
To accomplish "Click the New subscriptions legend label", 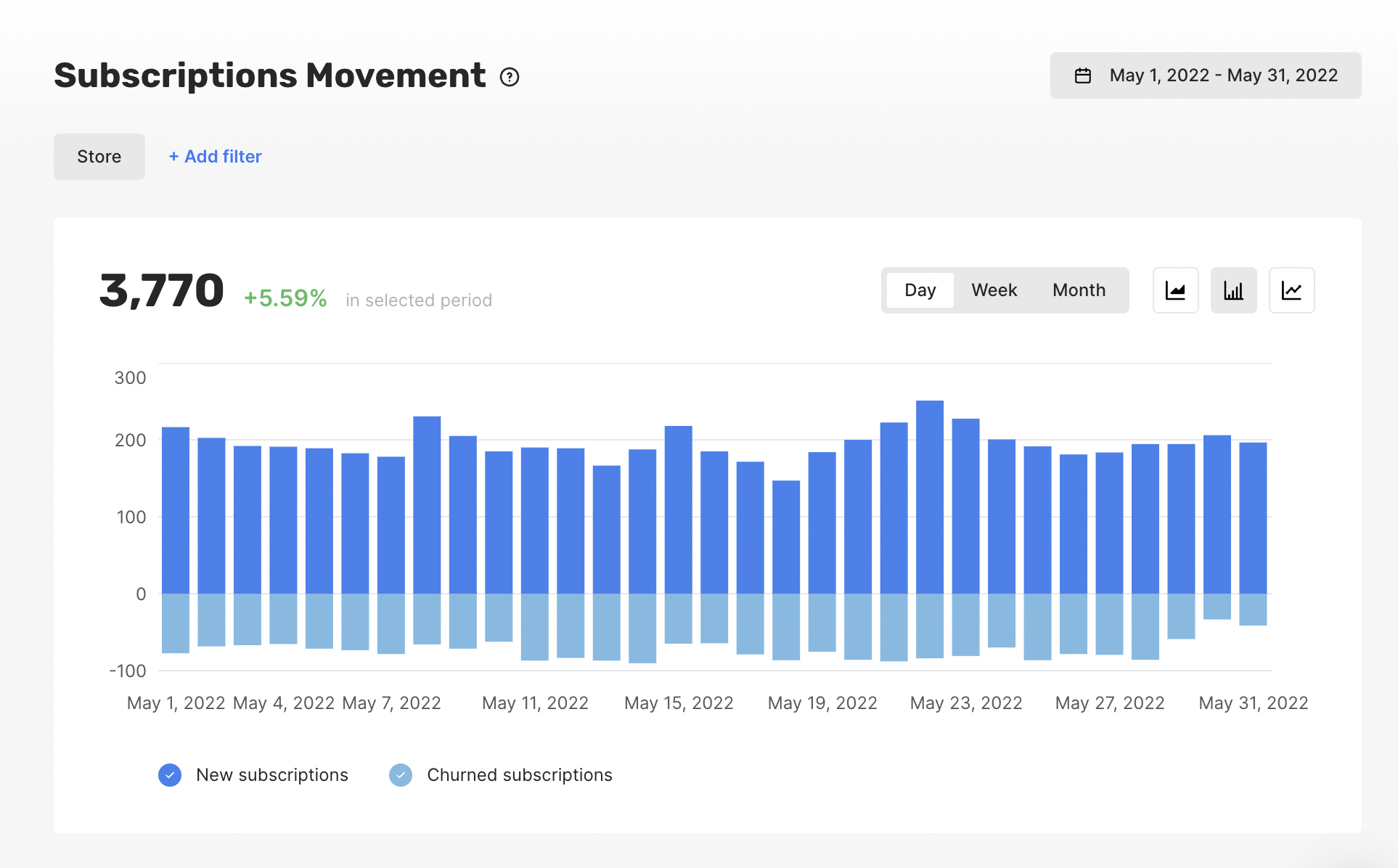I will click(272, 775).
